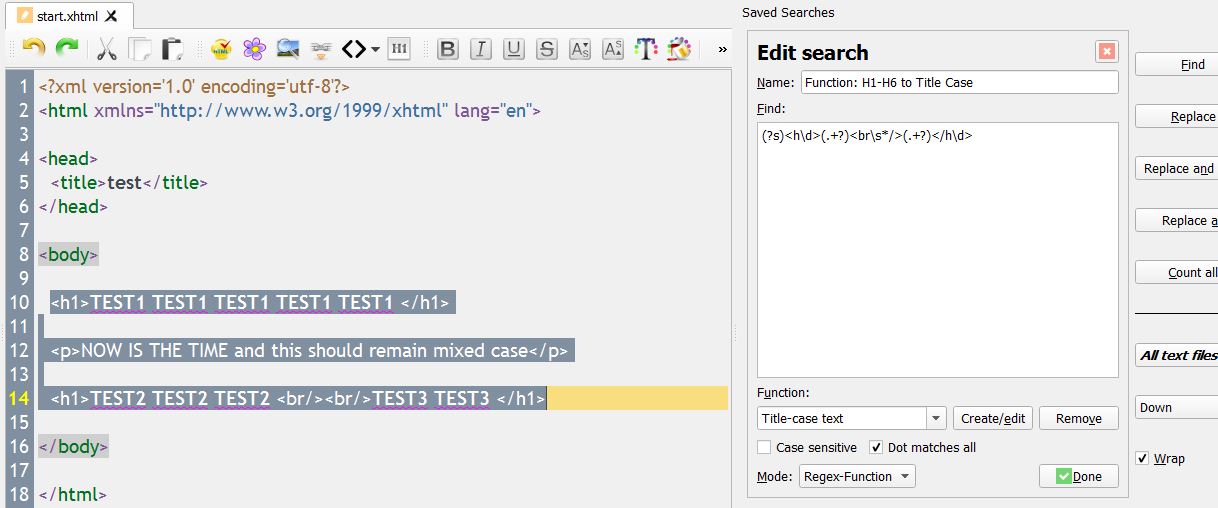Image resolution: width=1218 pixels, height=508 pixels.
Task: Enable the Case sensitive checkbox
Action: (765, 448)
